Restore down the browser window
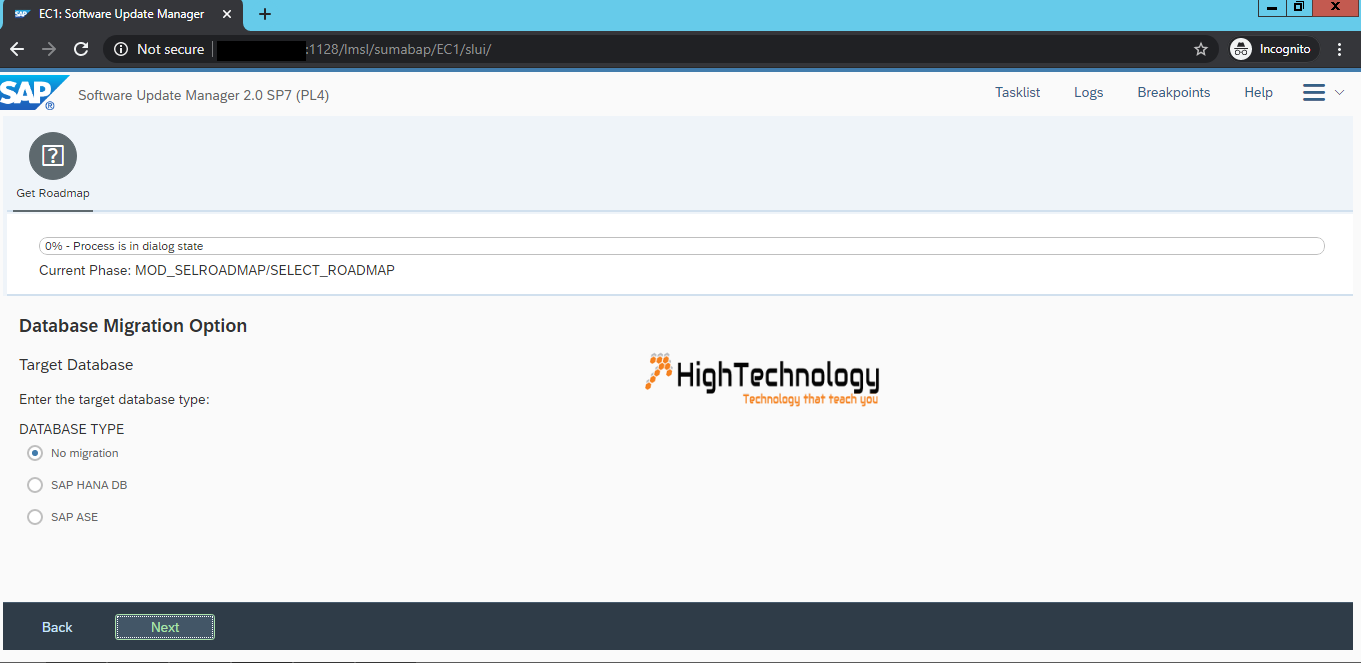 (1298, 7)
